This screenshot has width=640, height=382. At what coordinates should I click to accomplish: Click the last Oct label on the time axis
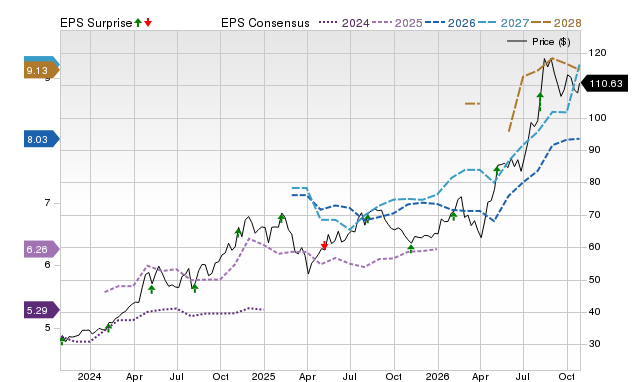(567, 376)
